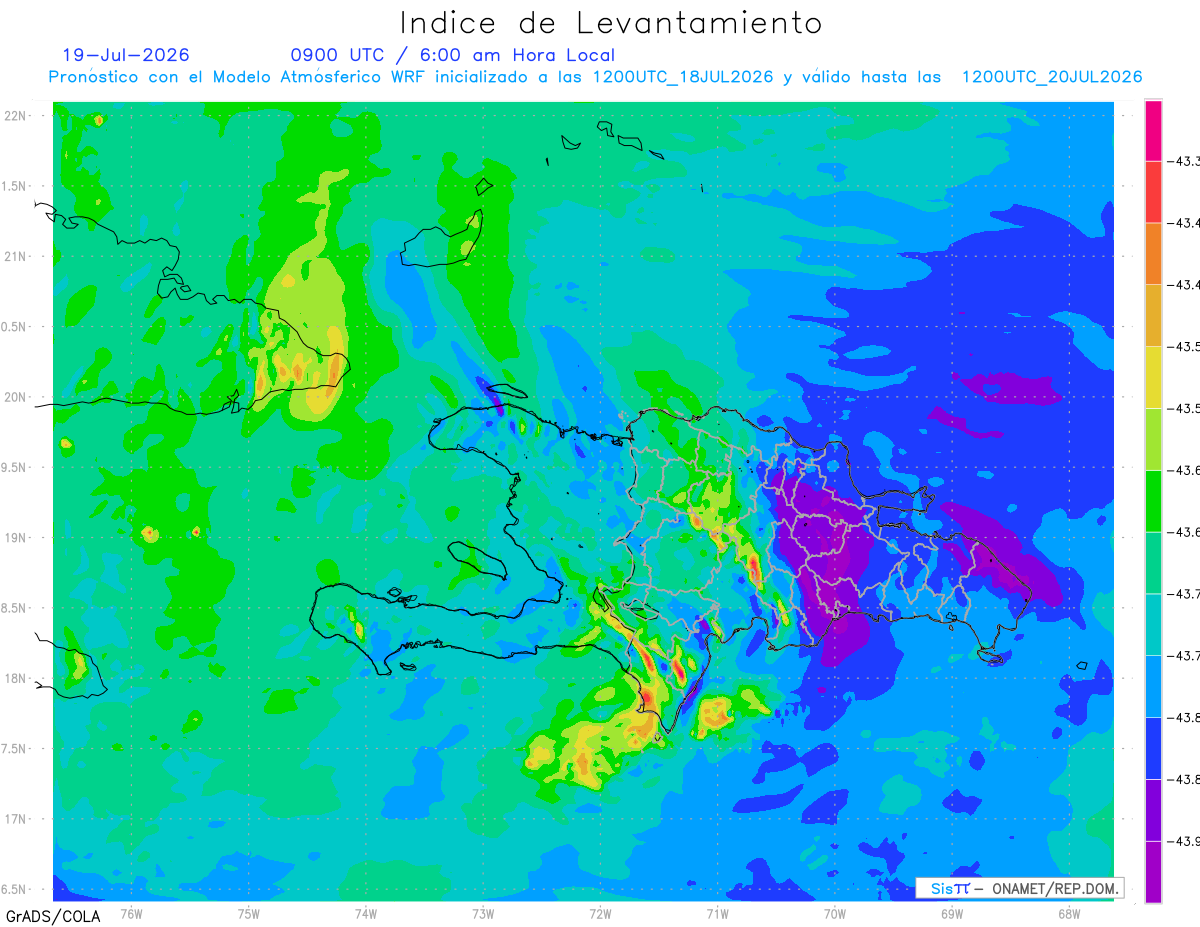Click the '69W' longitude label
The width and height of the screenshot is (1200, 927).
[952, 913]
